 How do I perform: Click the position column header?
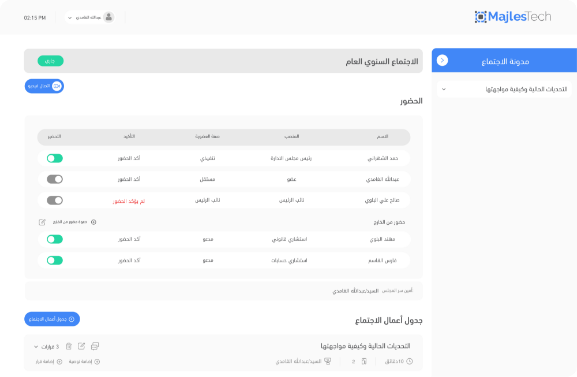coord(291,137)
